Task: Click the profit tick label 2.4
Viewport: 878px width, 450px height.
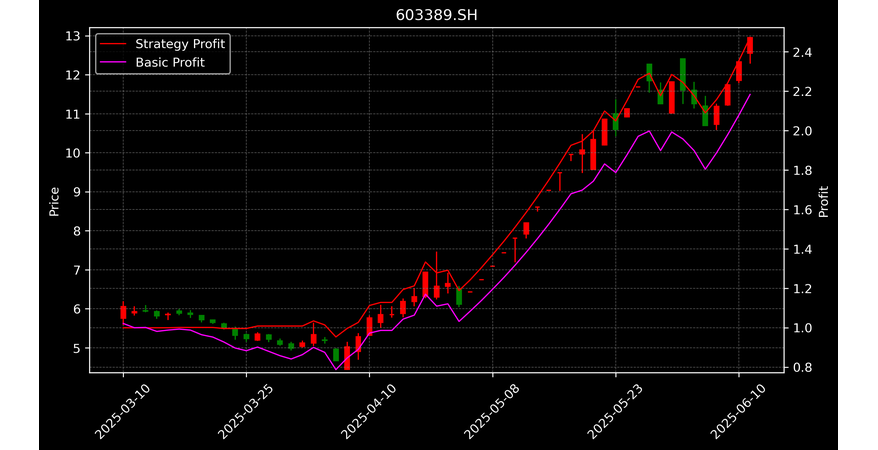Action: click(800, 53)
